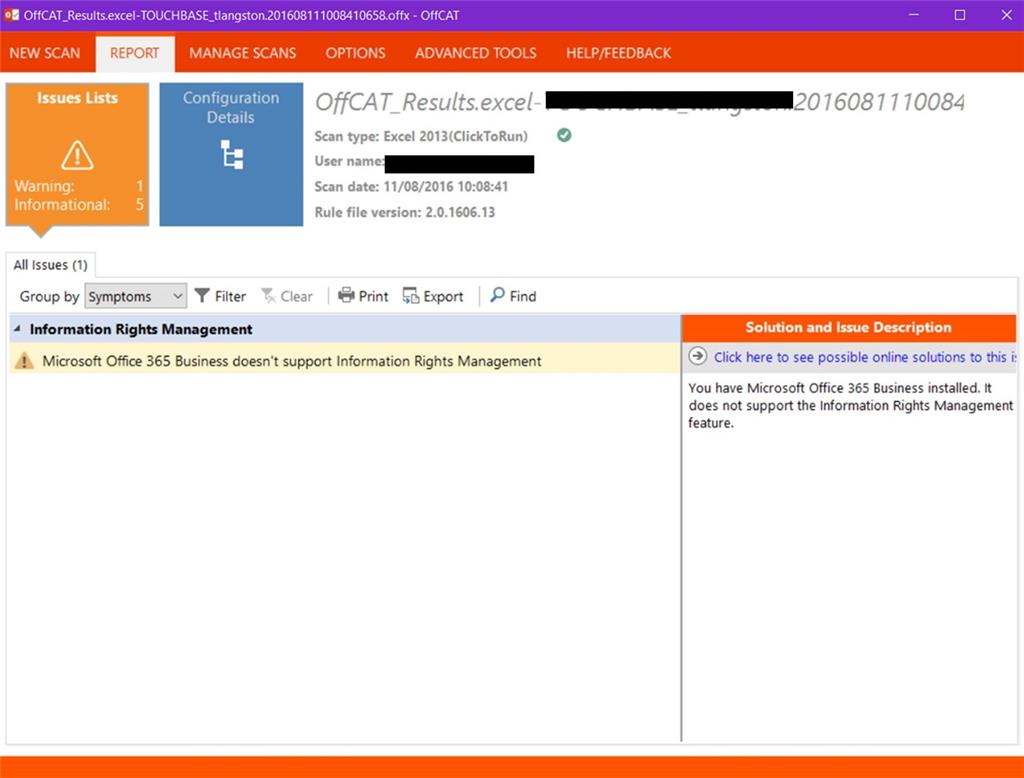Screen dimensions: 1024x778
Task: Click the tree hierarchy icon in Configuration Details
Action: [x=232, y=155]
